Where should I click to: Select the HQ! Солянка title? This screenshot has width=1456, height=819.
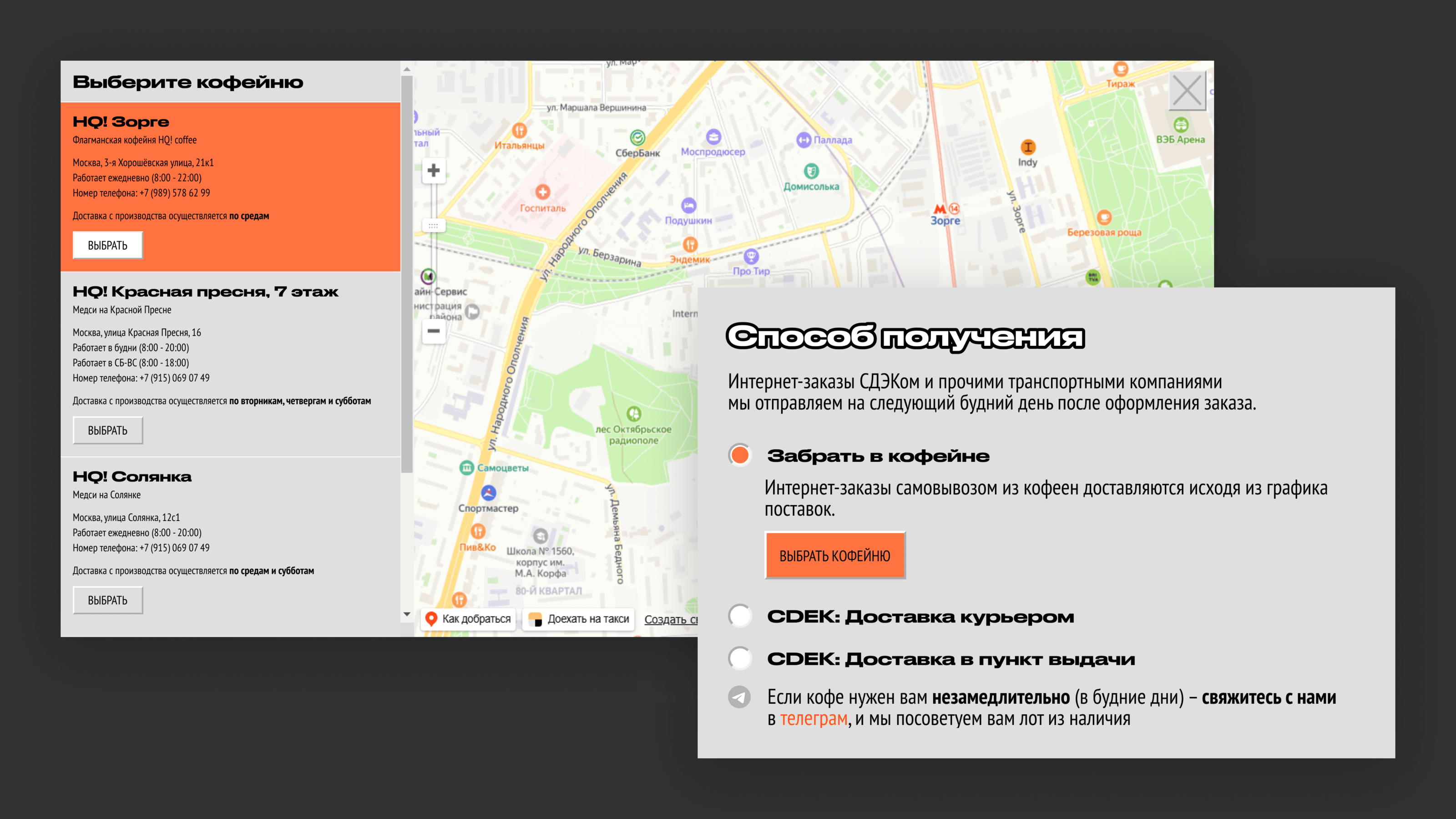click(132, 476)
